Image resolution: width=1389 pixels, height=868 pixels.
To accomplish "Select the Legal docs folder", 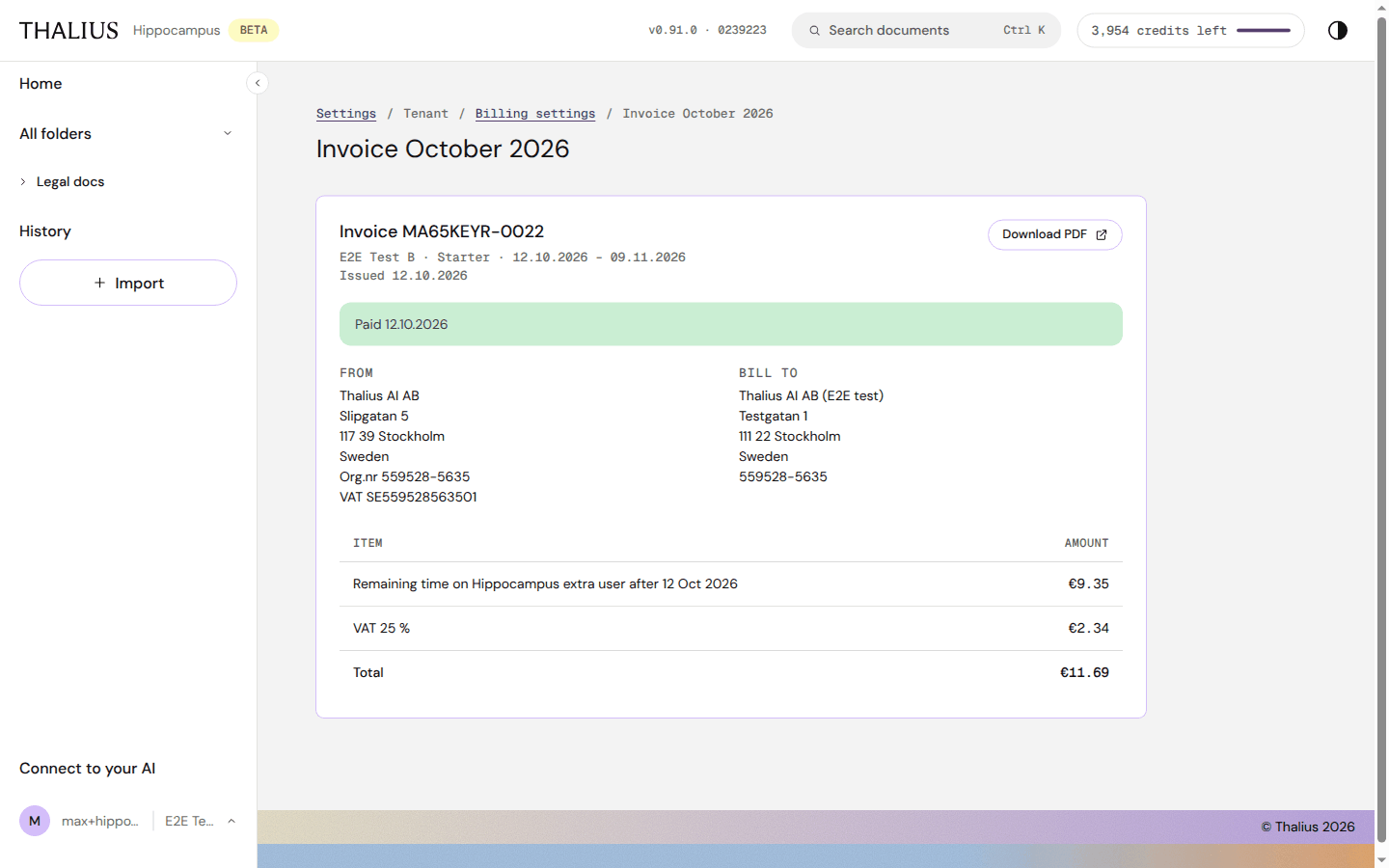I will [x=70, y=181].
